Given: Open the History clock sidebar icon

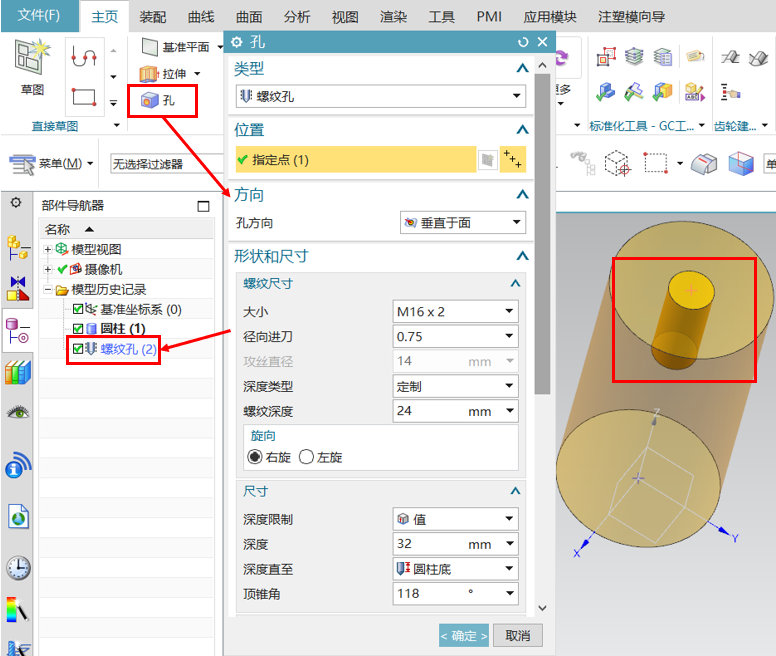Looking at the screenshot, I should [x=18, y=567].
